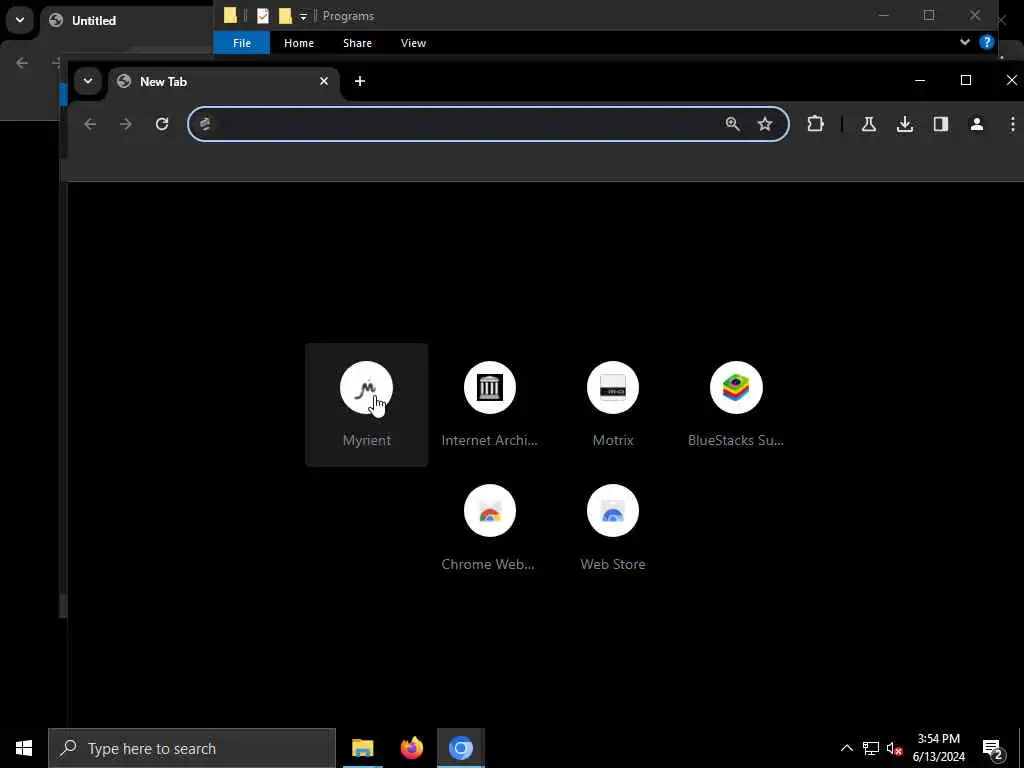1024x768 pixels.
Task: Toggle the side panel icon
Action: [940, 124]
